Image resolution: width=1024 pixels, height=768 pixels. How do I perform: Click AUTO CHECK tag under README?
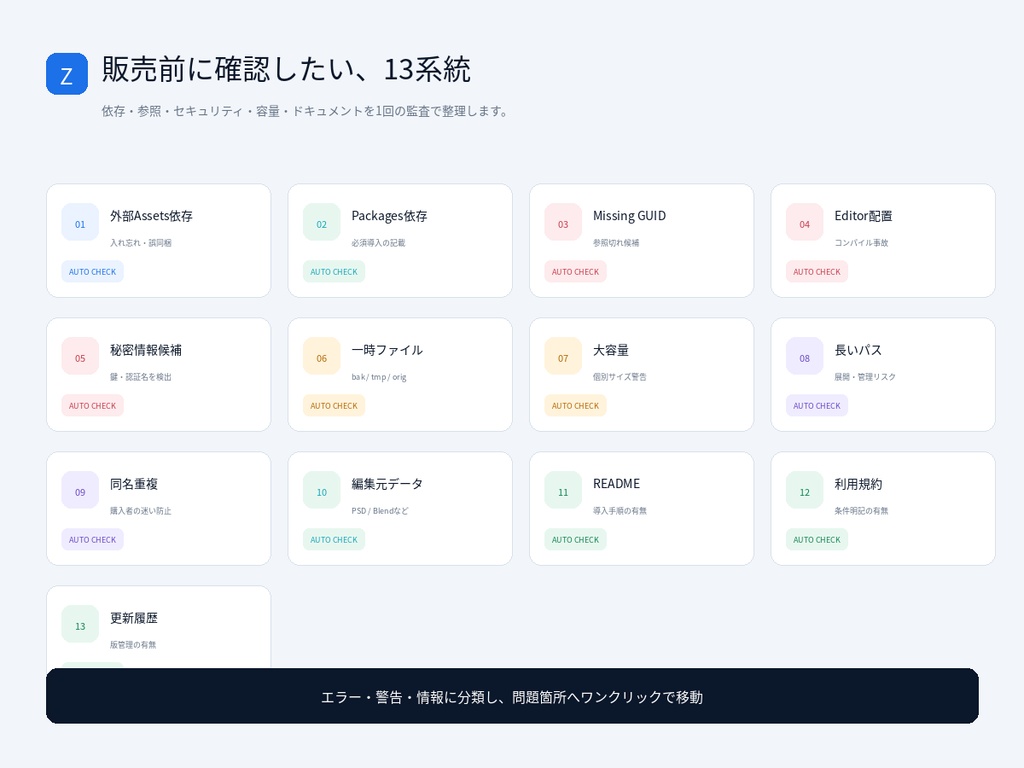(x=575, y=539)
